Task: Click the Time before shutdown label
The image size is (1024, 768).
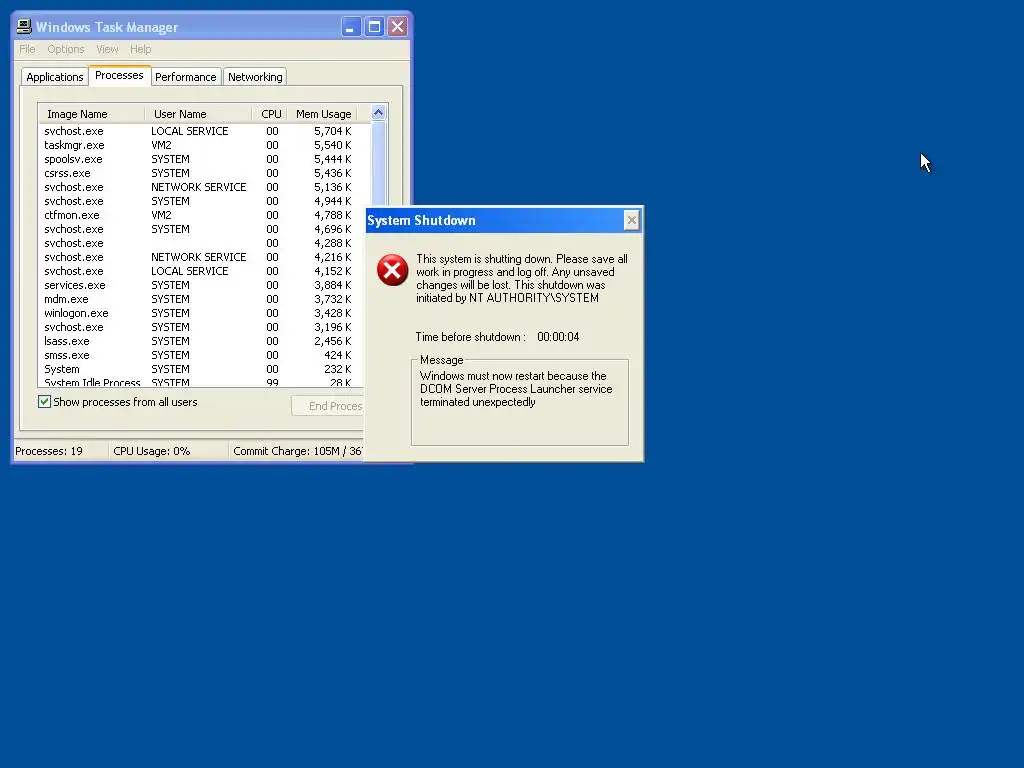Action: pos(470,337)
